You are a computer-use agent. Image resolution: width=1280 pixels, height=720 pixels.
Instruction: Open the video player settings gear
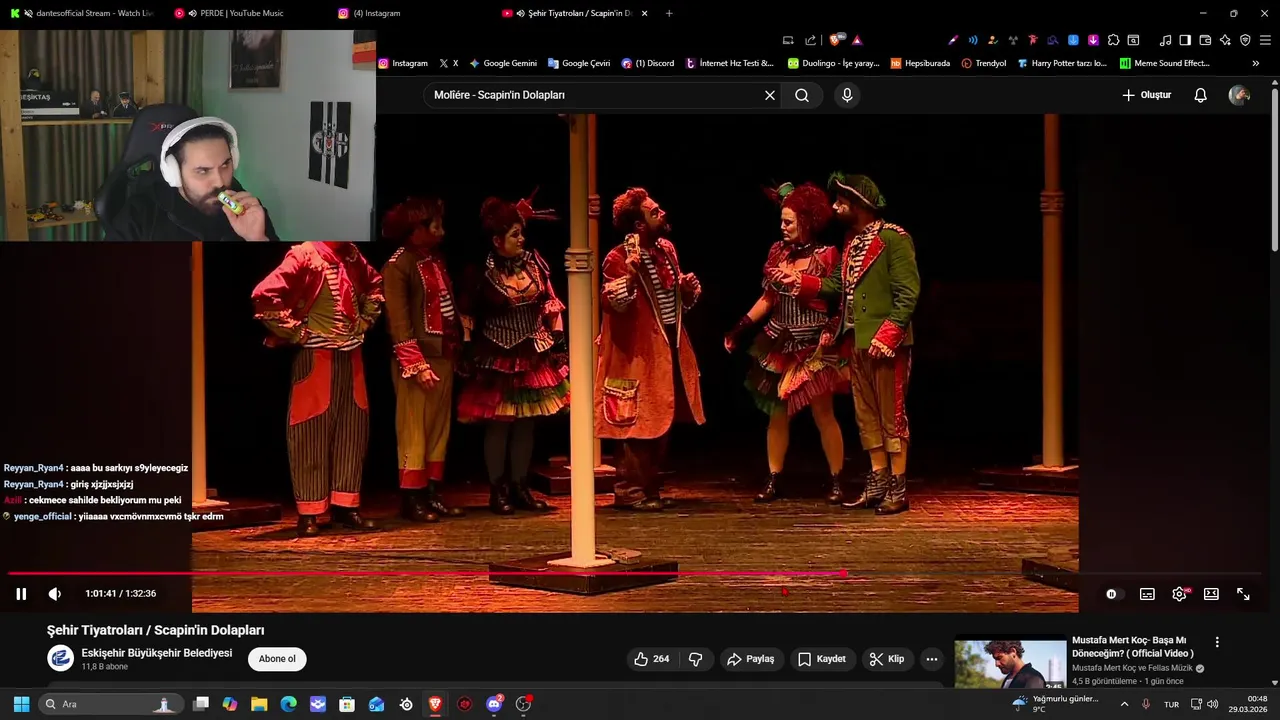point(1180,594)
